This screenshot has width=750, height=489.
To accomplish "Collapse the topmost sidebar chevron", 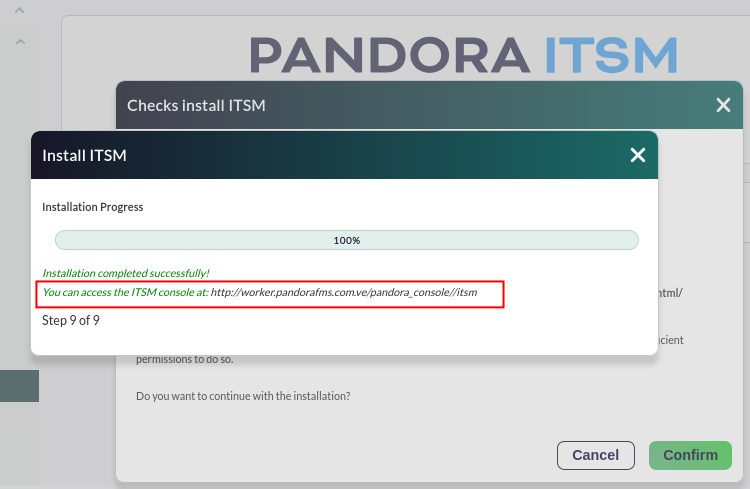I will 19,10.
